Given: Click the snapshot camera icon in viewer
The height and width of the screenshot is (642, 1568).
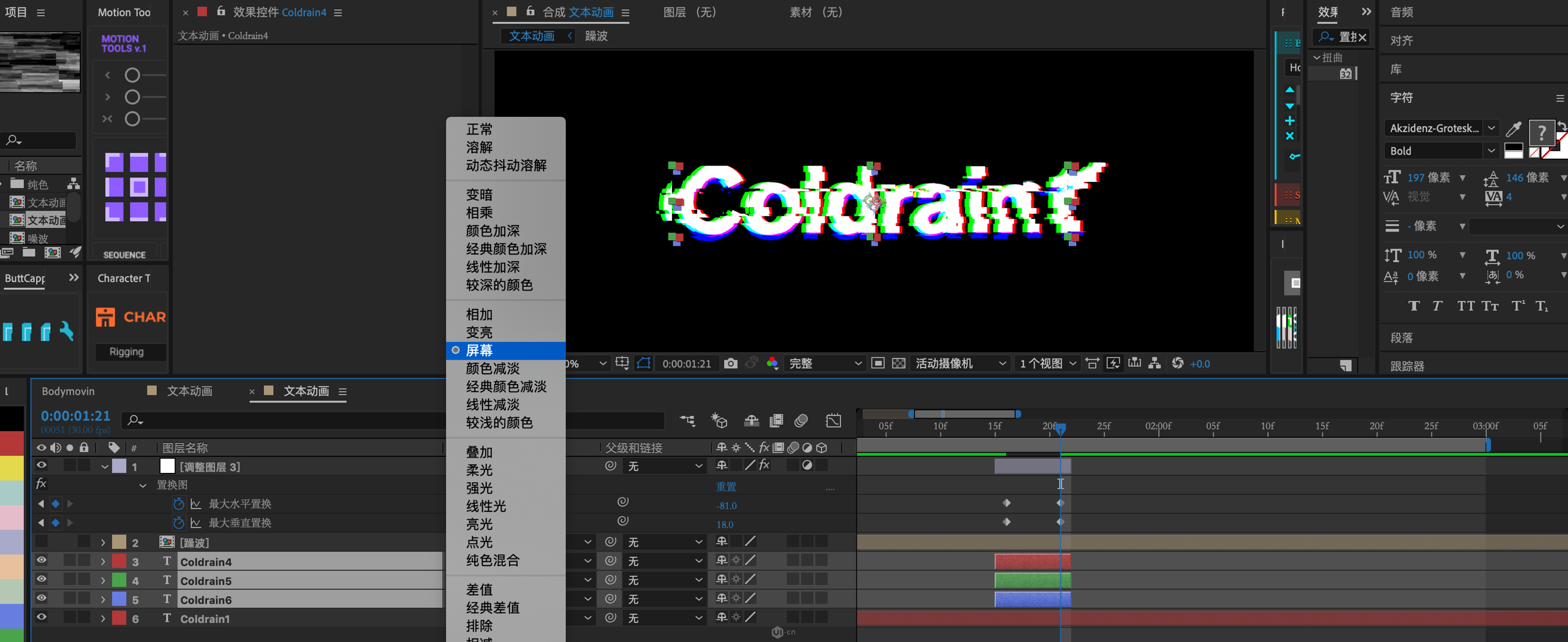Looking at the screenshot, I should click(730, 363).
